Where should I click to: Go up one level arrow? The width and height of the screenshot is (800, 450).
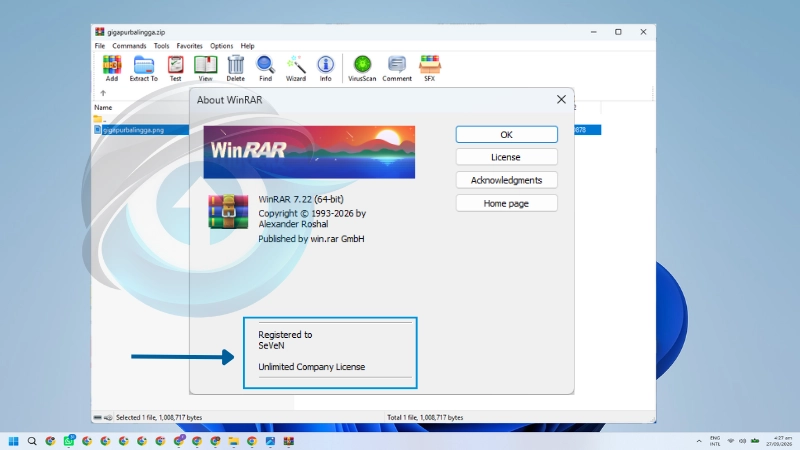[x=103, y=93]
